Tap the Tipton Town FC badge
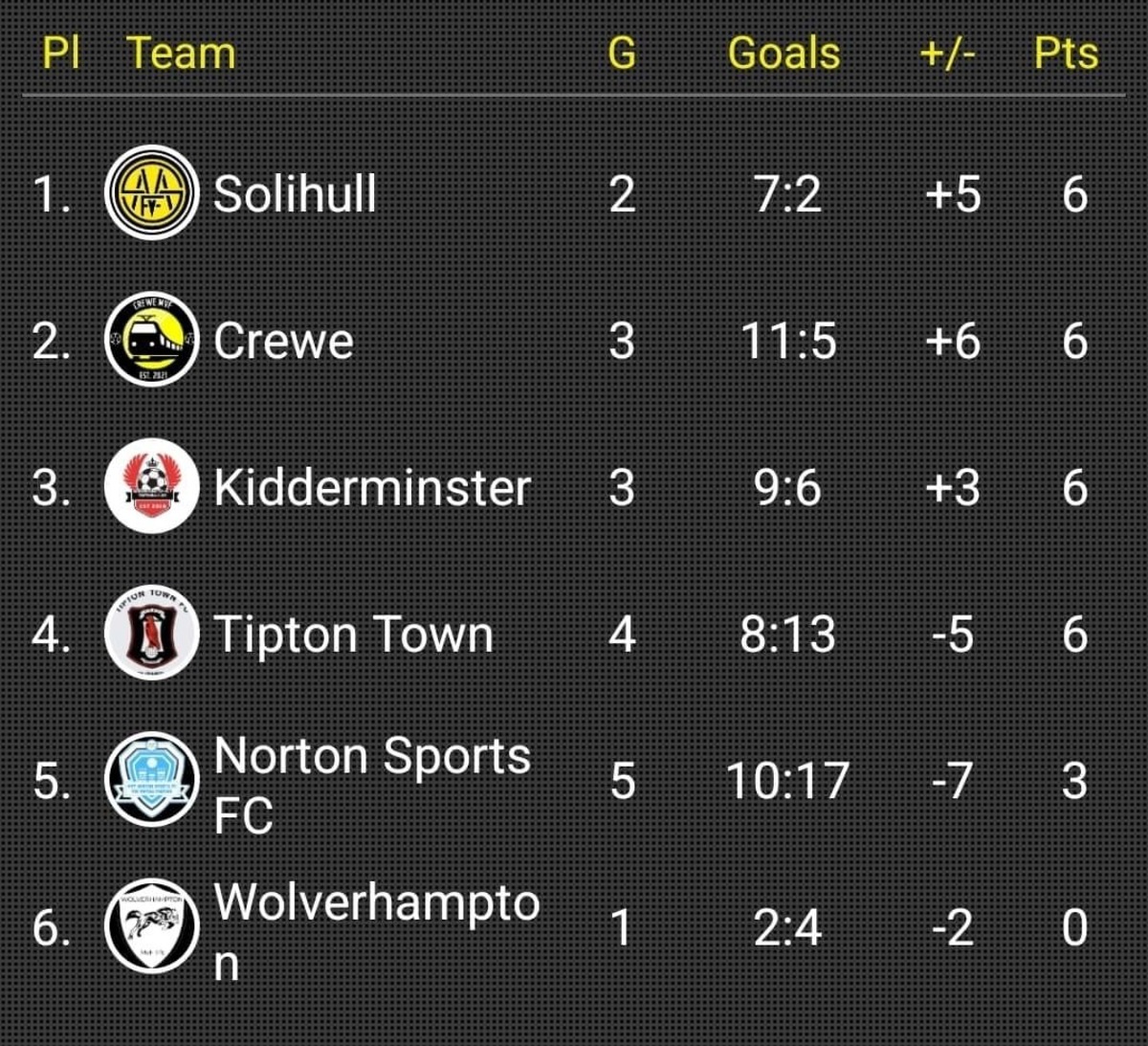The width and height of the screenshot is (1148, 1046). point(151,634)
